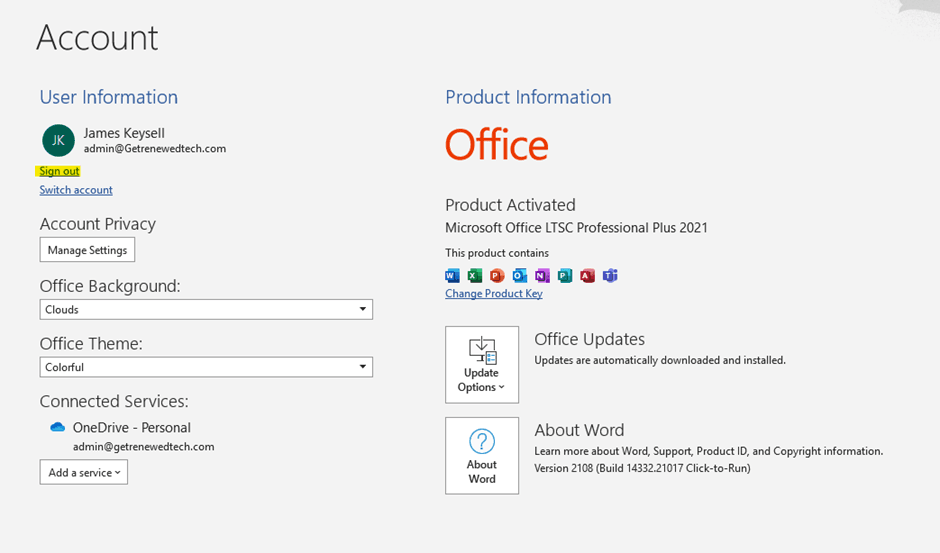Open the Office Background dropdown

pos(206,310)
